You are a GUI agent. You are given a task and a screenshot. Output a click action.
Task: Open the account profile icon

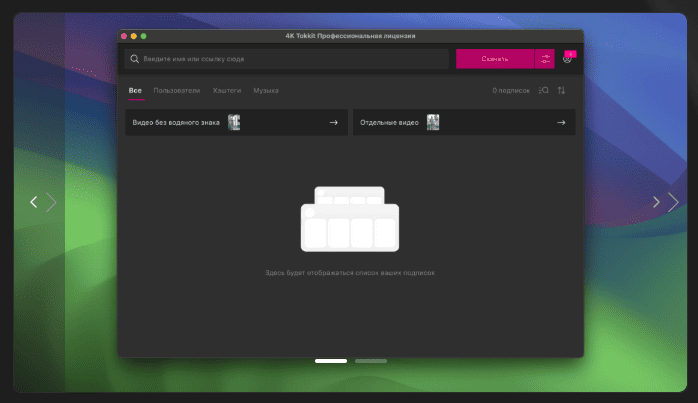coord(567,59)
